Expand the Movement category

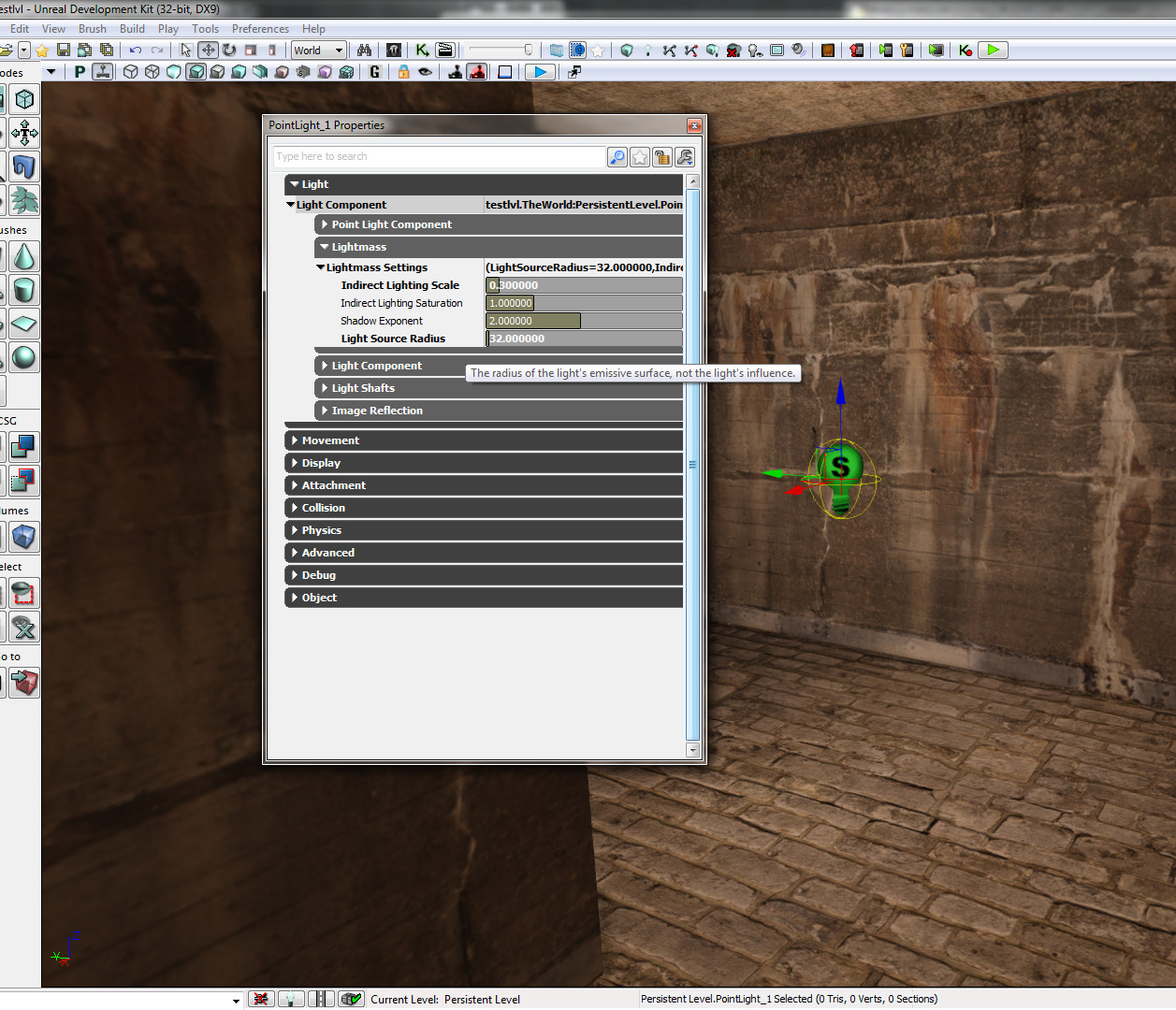[484, 440]
